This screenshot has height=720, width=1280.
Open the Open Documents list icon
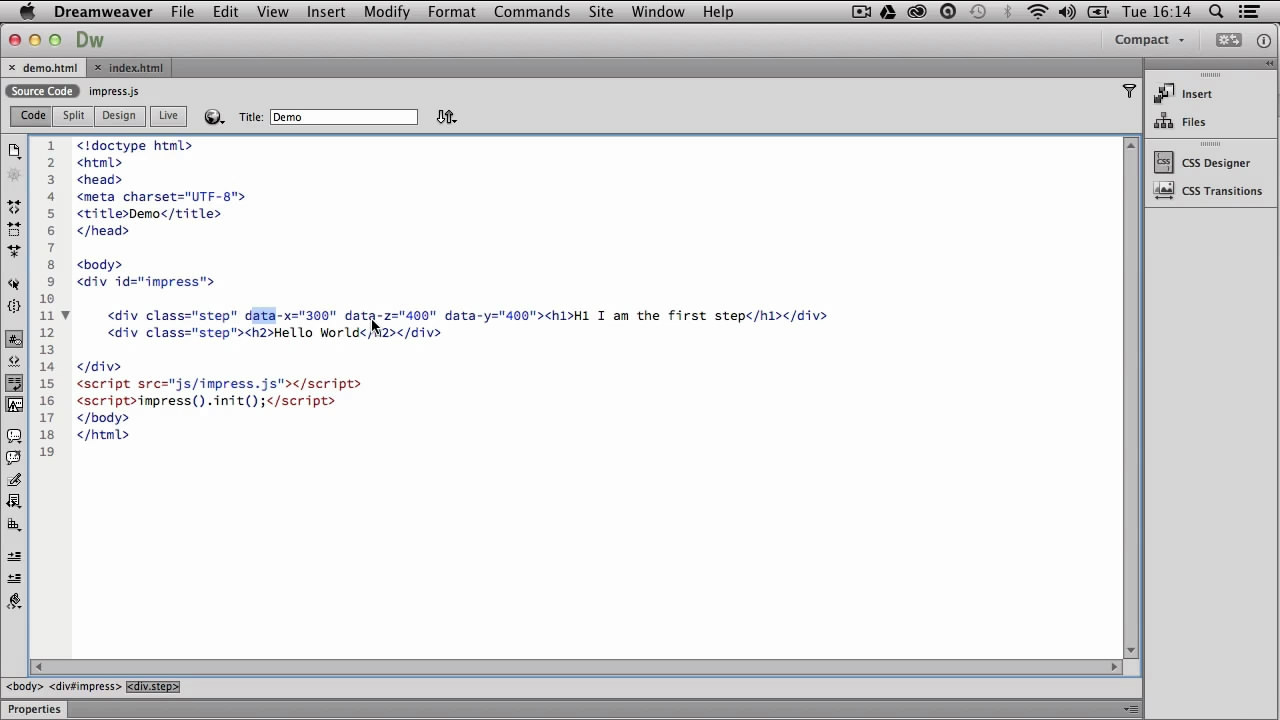coord(14,151)
